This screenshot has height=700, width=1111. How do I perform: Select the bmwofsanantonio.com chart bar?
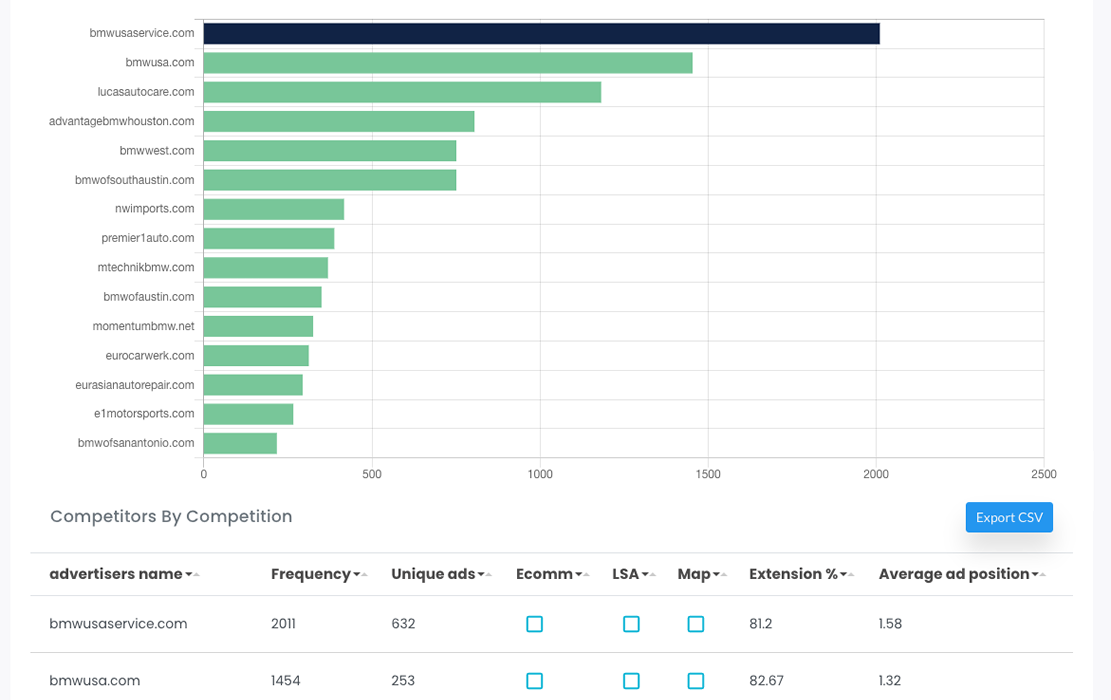240,444
